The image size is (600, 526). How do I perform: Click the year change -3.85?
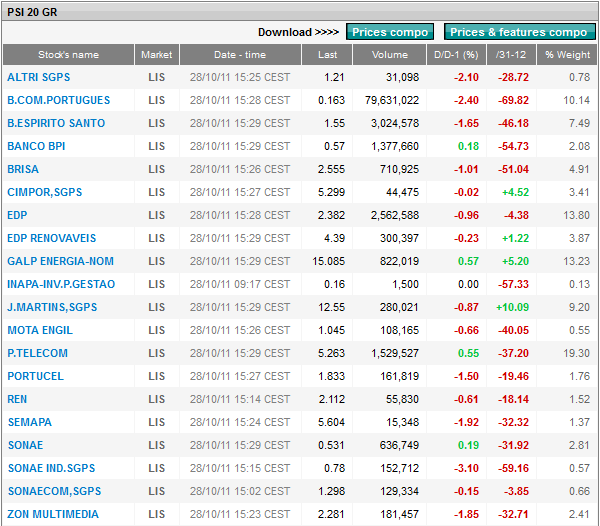[x=516, y=491]
